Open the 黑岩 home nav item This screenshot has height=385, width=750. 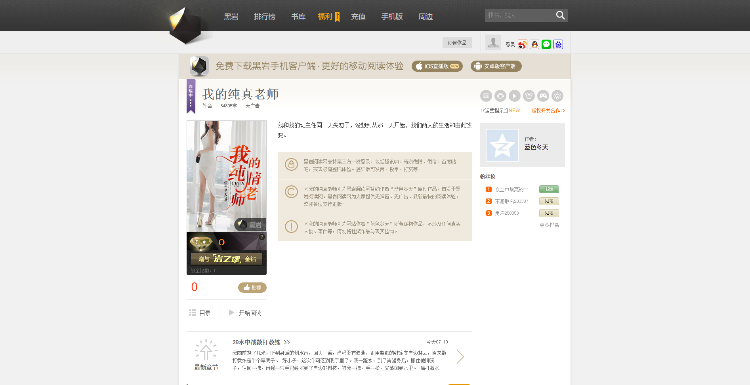pyautogui.click(x=231, y=16)
